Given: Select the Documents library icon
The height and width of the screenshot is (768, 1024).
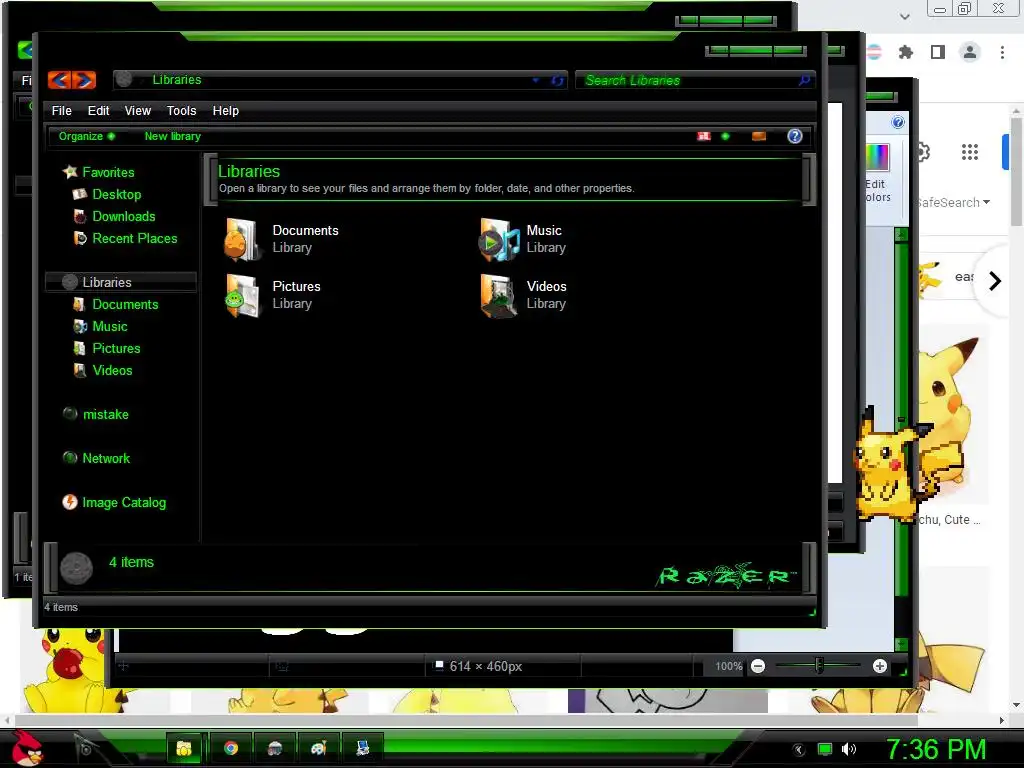Looking at the screenshot, I should coord(242,239).
